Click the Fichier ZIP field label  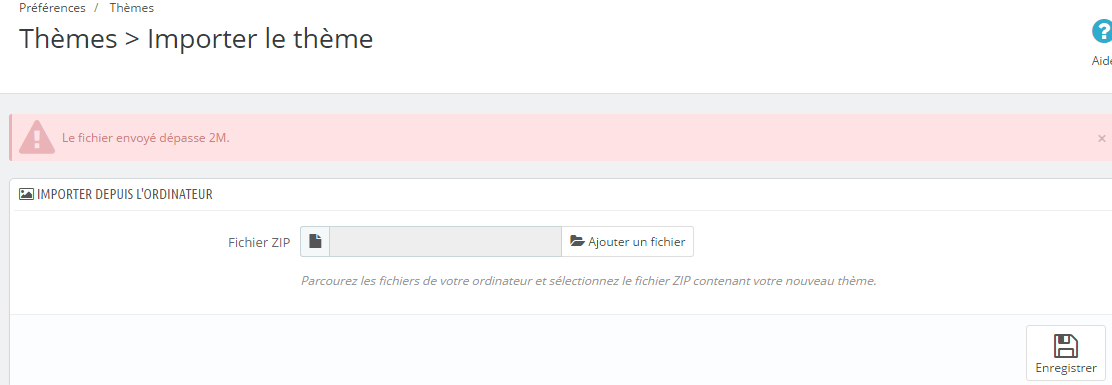(259, 242)
